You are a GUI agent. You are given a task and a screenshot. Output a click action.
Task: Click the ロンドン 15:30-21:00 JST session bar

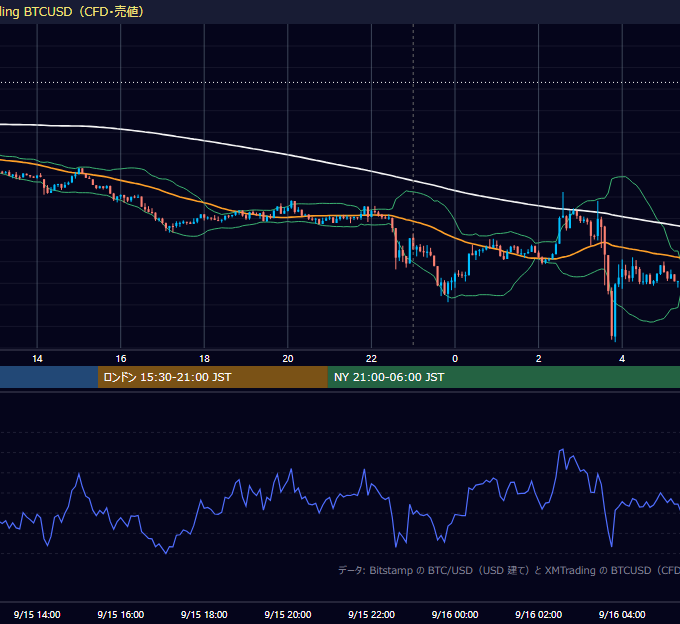pos(212,377)
